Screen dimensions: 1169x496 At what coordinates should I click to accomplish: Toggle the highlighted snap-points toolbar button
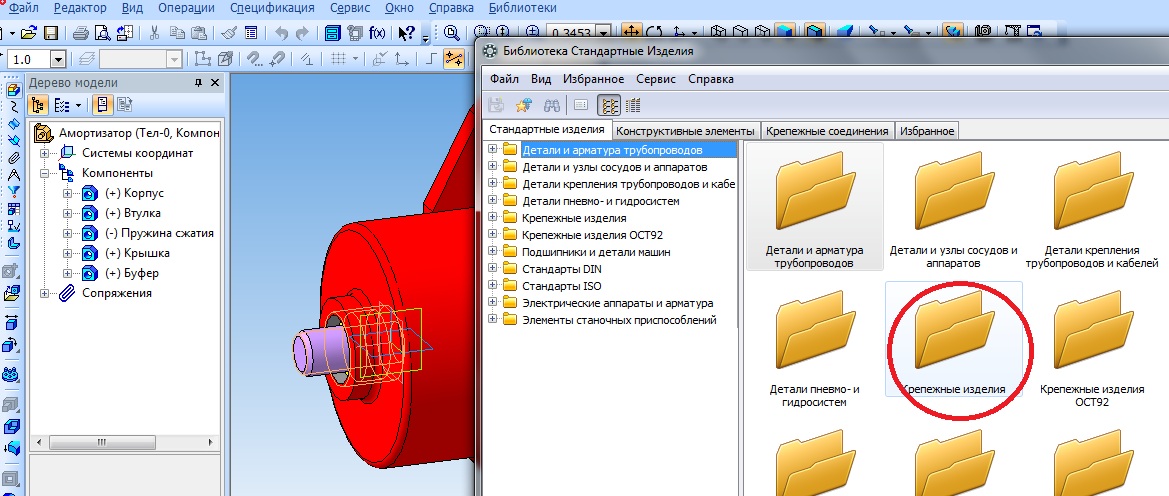(453, 59)
